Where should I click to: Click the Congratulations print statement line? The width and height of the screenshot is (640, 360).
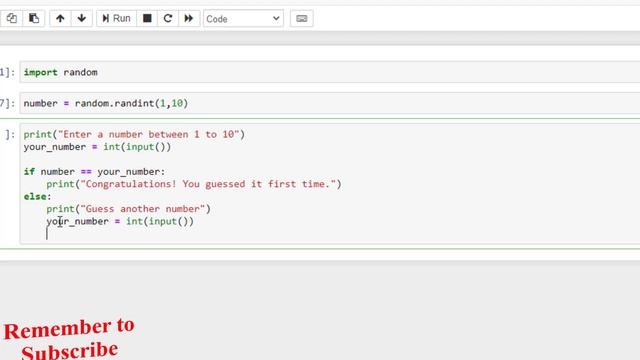194,184
